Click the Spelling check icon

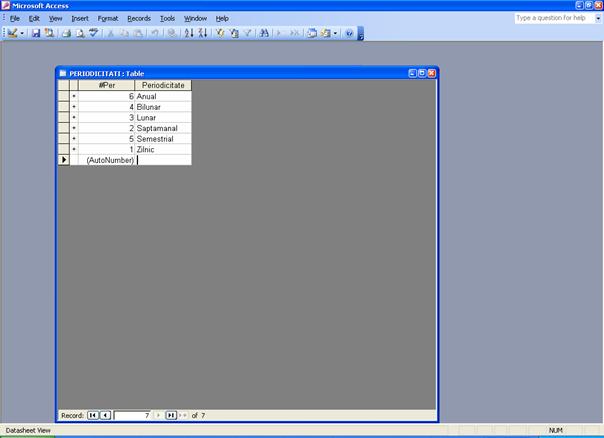94,33
